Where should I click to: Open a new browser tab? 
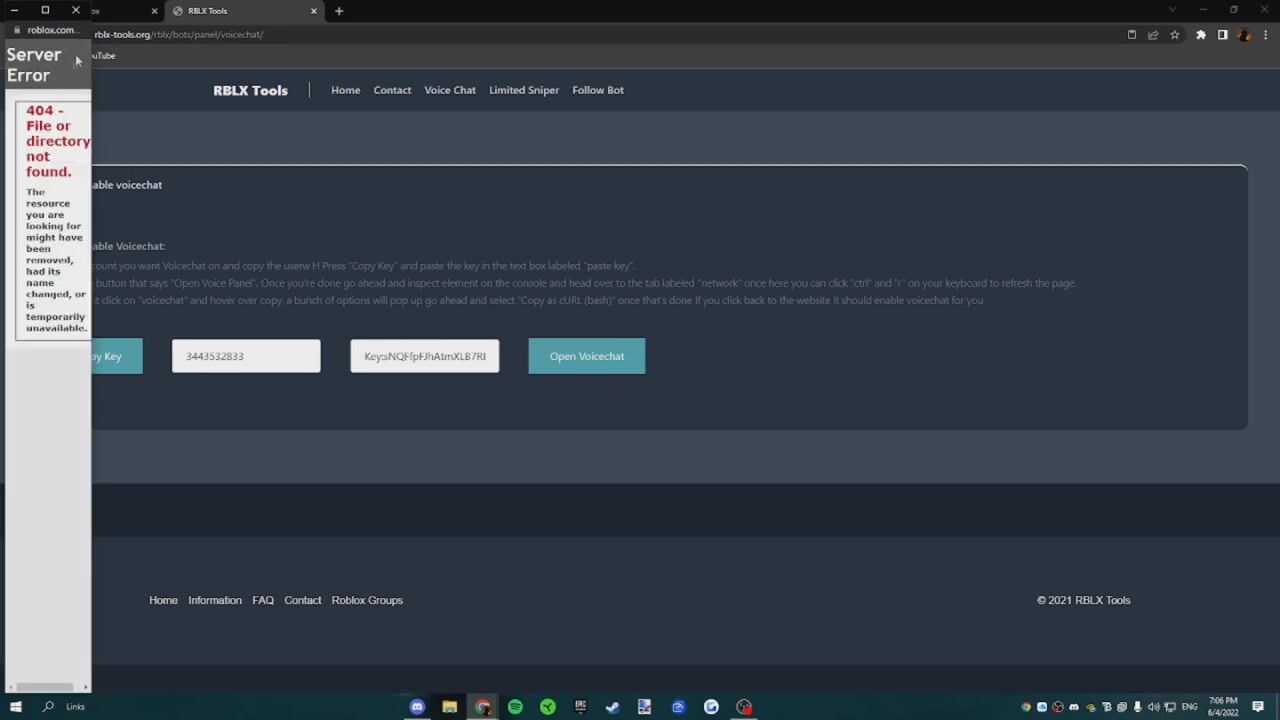pyautogui.click(x=339, y=11)
